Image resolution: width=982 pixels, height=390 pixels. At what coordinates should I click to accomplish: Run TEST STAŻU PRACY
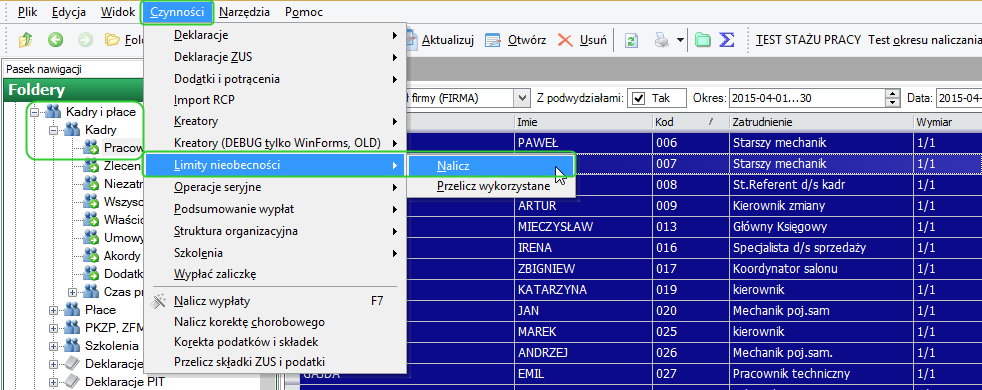[x=809, y=40]
